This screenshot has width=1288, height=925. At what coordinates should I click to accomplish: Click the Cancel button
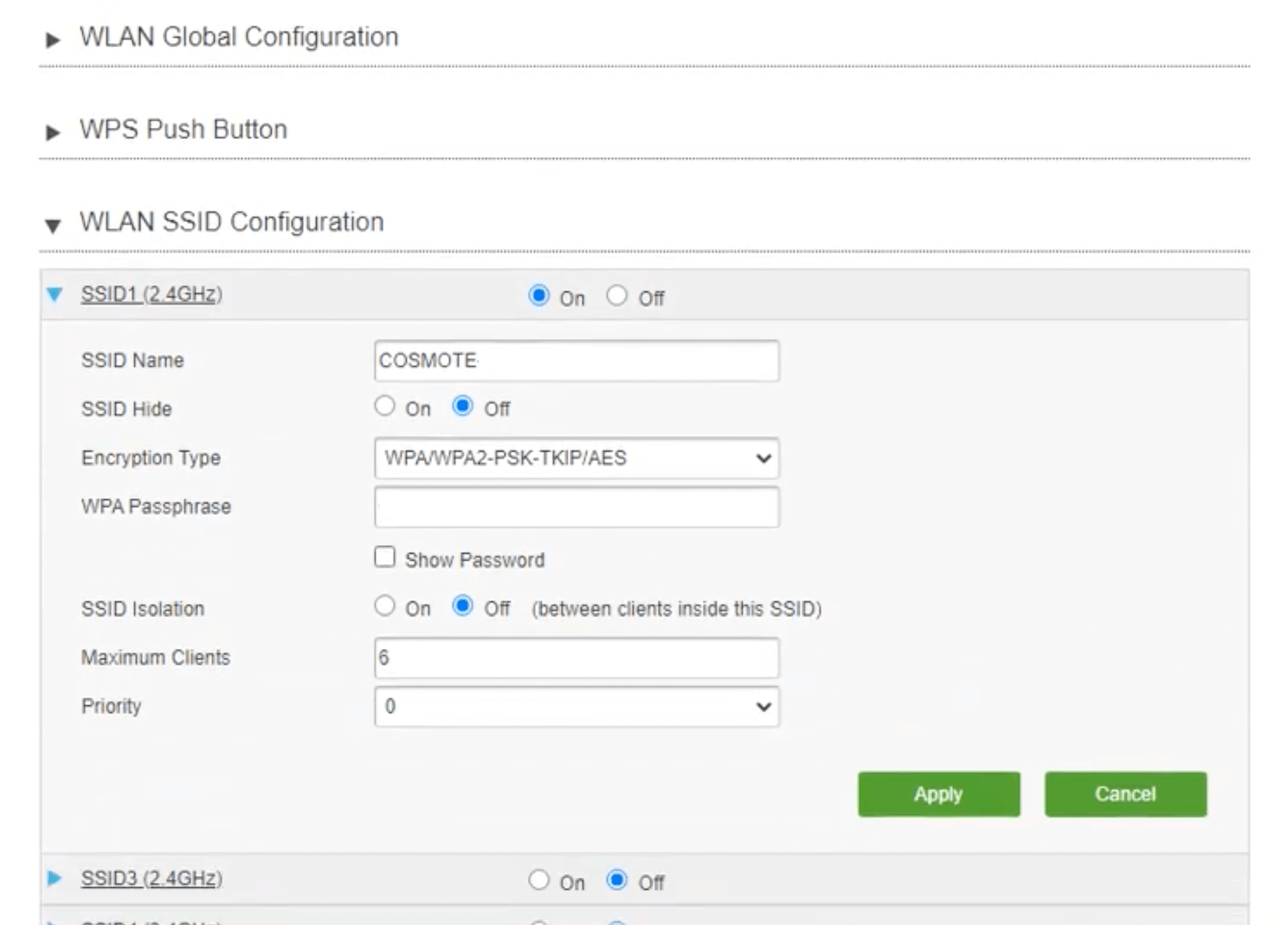[1125, 794]
